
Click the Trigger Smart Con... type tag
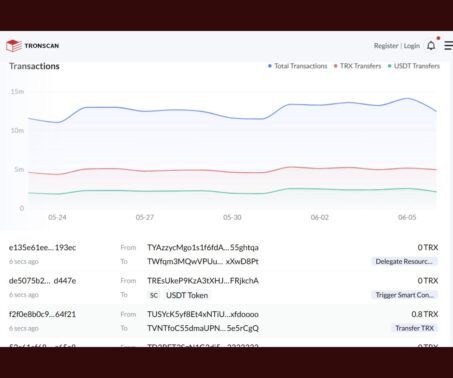click(x=404, y=295)
